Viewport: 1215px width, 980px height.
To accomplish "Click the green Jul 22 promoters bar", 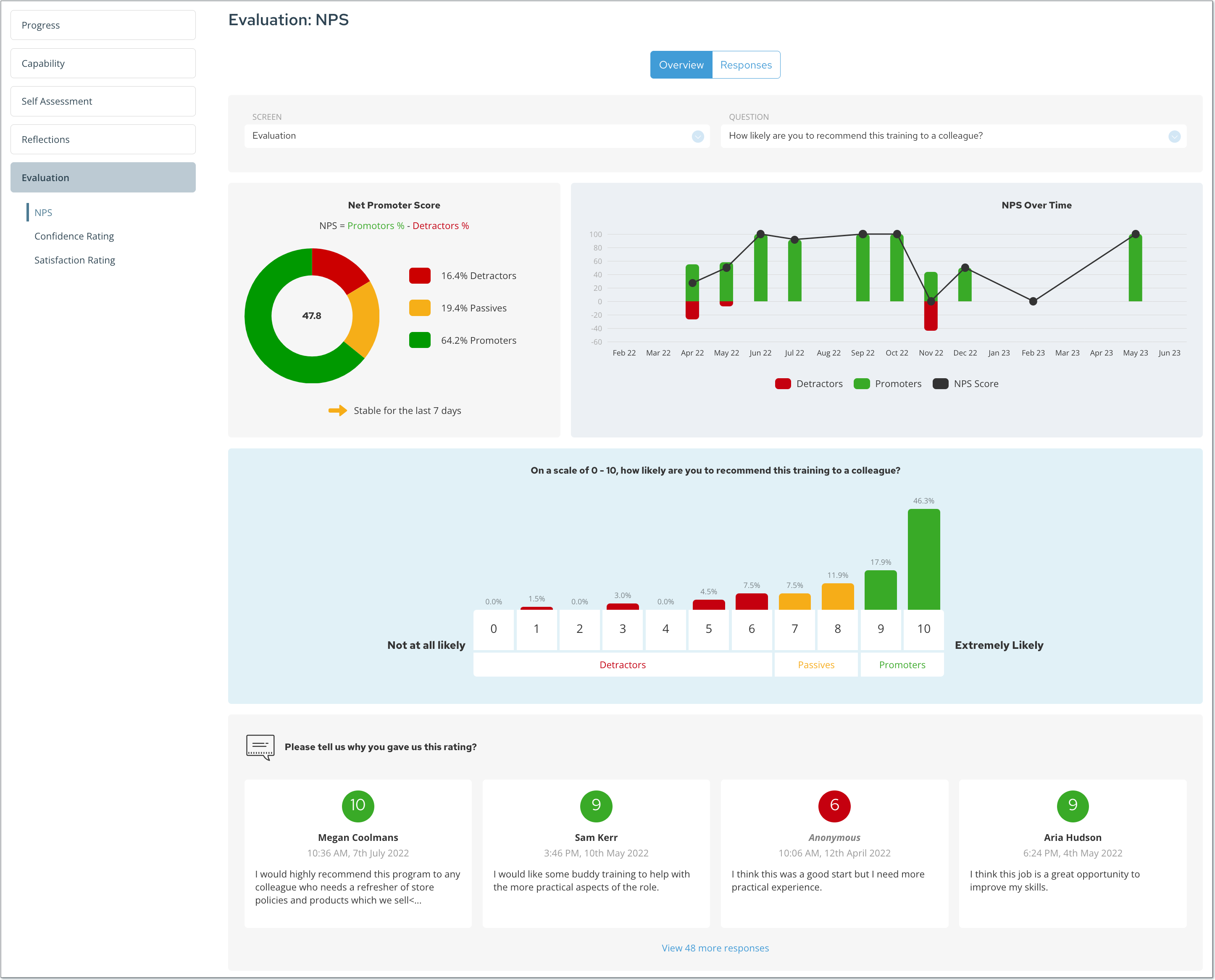I will (x=794, y=271).
